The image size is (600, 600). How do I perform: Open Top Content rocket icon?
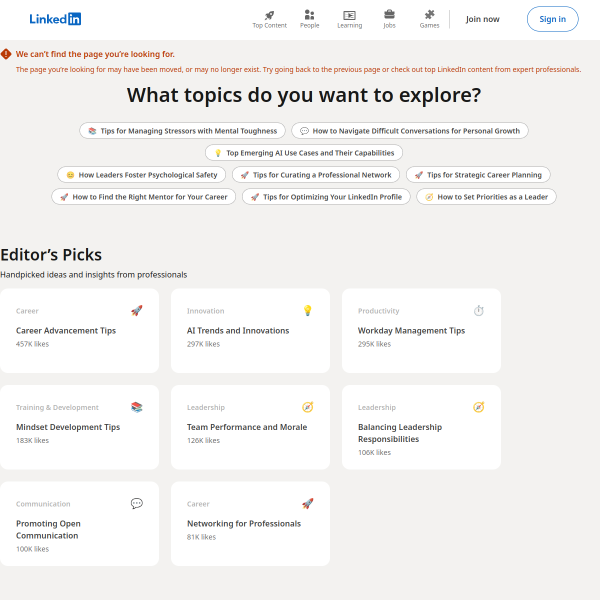[x=269, y=15]
